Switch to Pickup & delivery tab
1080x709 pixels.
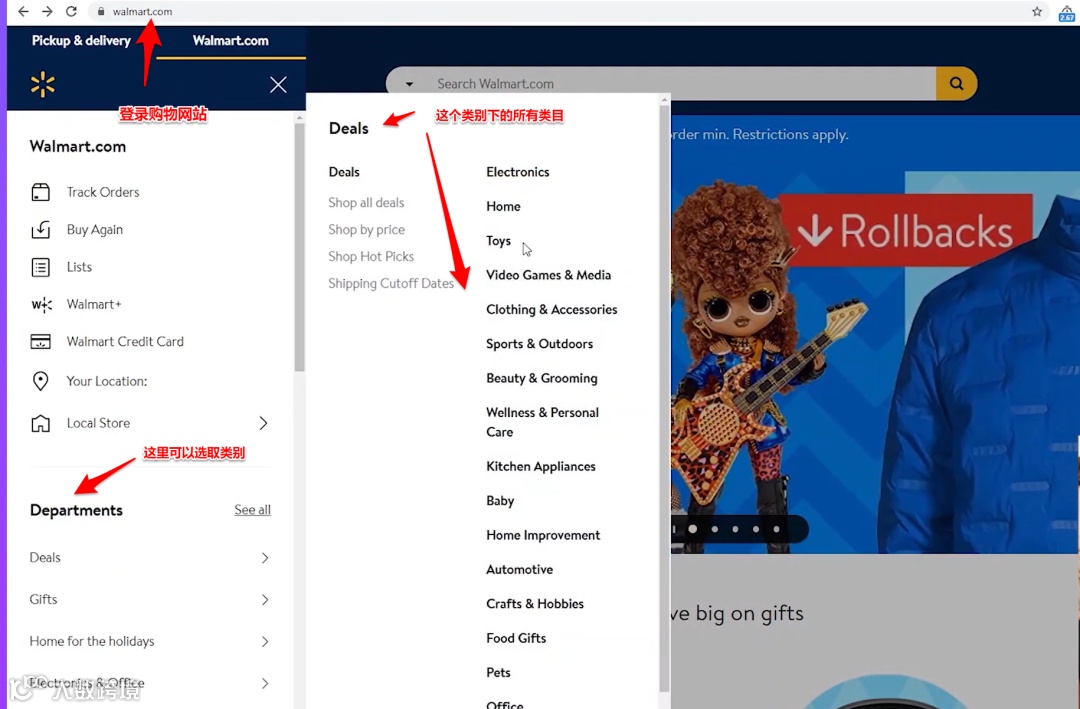point(81,41)
